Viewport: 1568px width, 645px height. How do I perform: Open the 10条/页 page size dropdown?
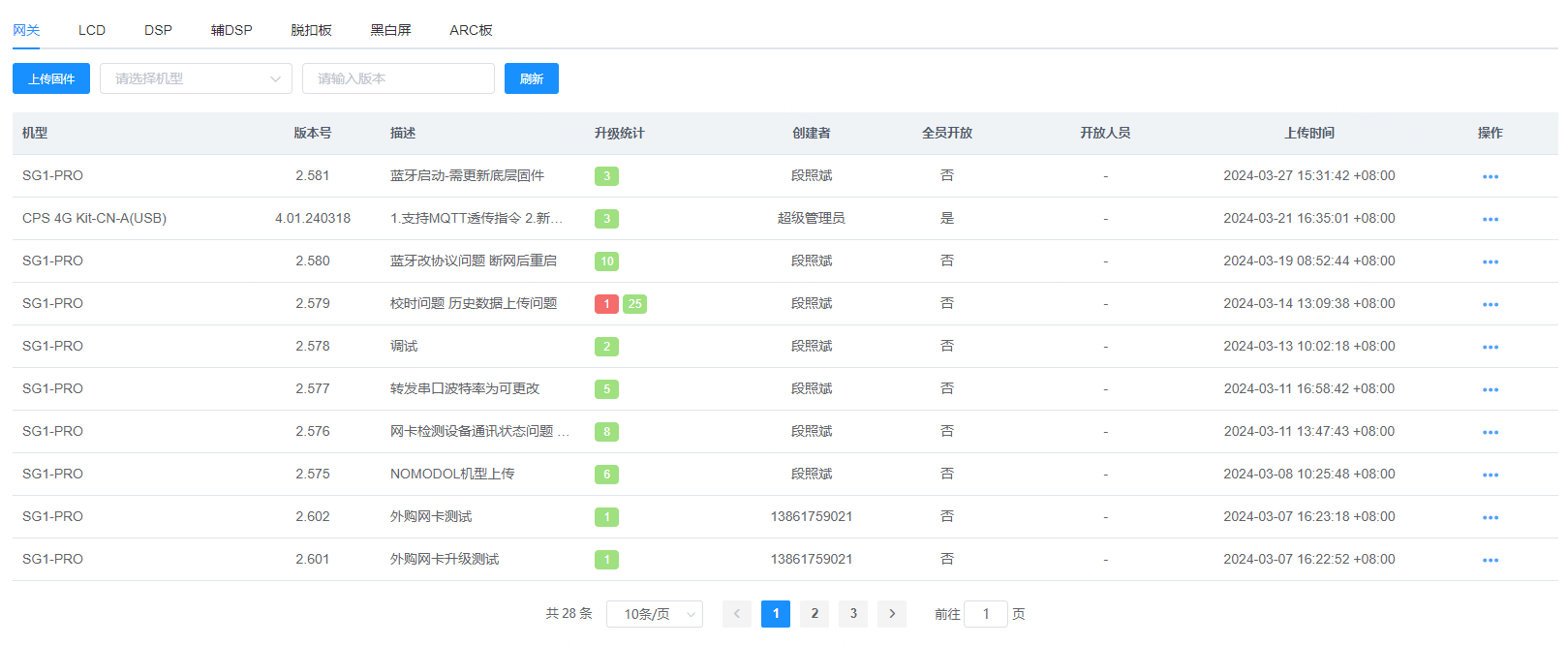click(655, 614)
